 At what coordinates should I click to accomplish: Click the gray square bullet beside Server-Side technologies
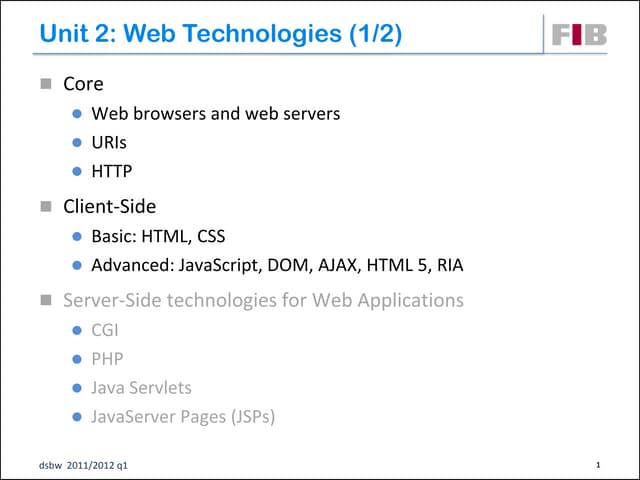click(x=45, y=300)
